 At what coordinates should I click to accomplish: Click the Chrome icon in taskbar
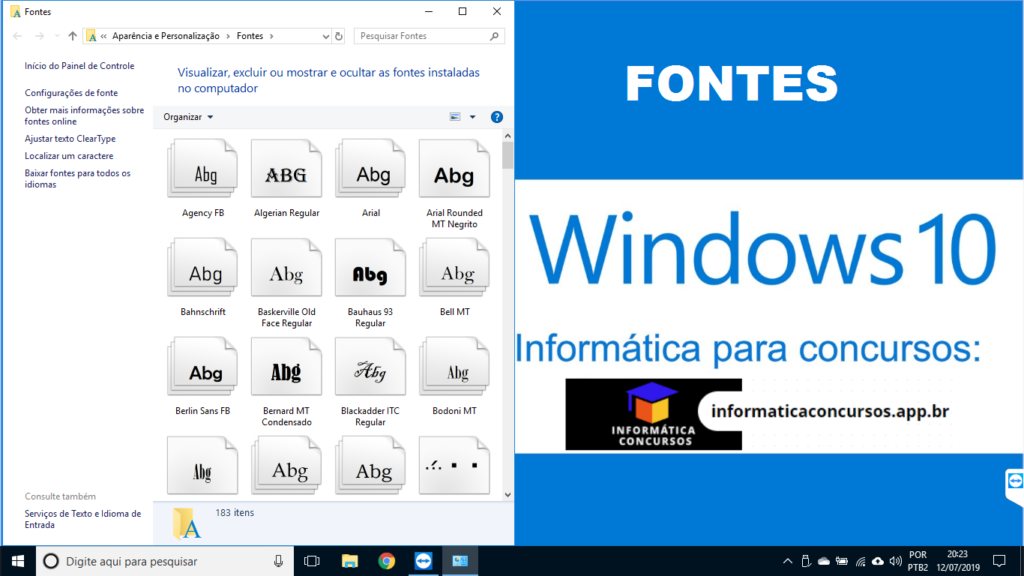click(x=387, y=561)
